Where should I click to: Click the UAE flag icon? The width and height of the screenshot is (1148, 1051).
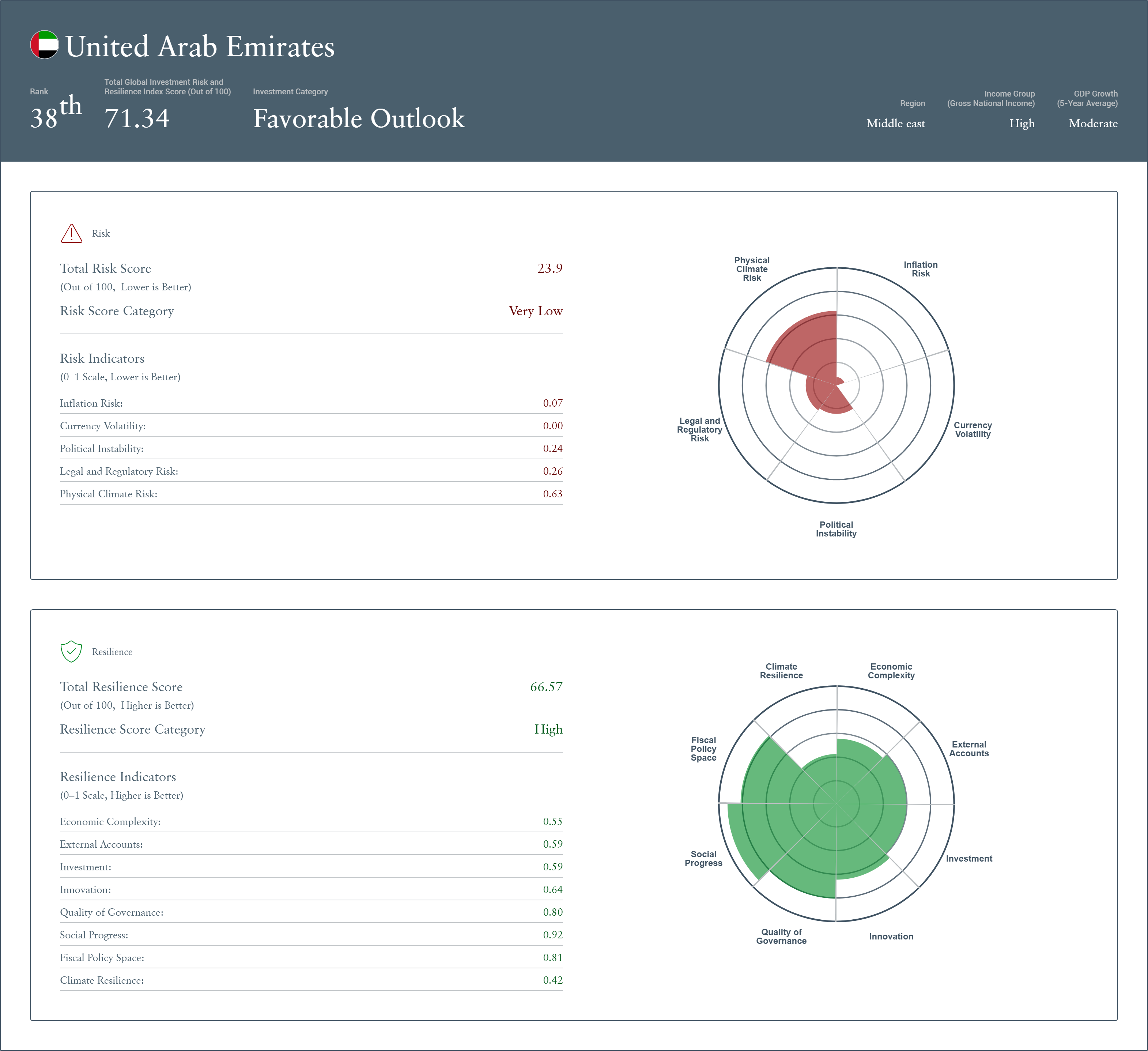pos(44,45)
